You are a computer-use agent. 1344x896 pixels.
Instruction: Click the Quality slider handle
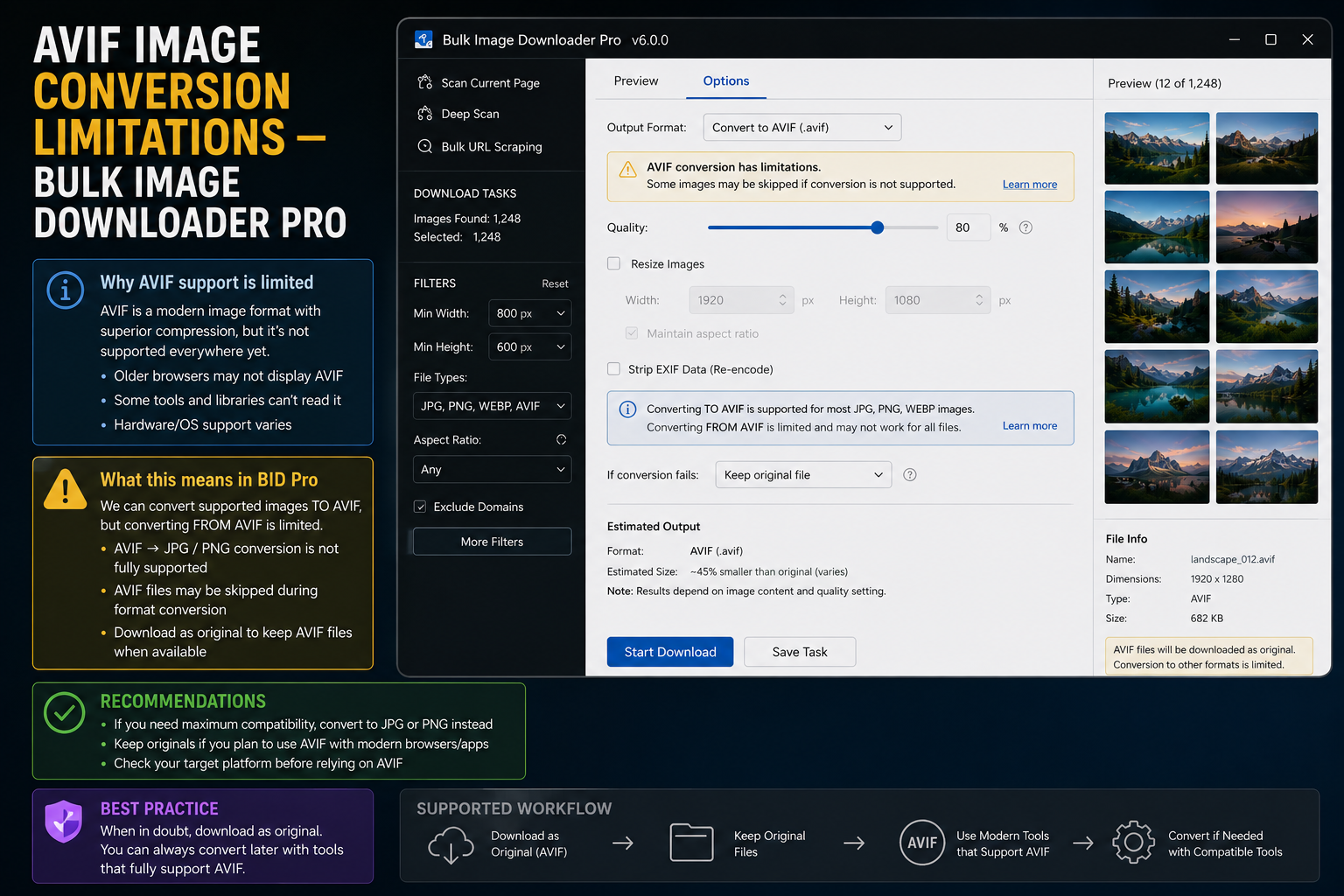tap(878, 227)
